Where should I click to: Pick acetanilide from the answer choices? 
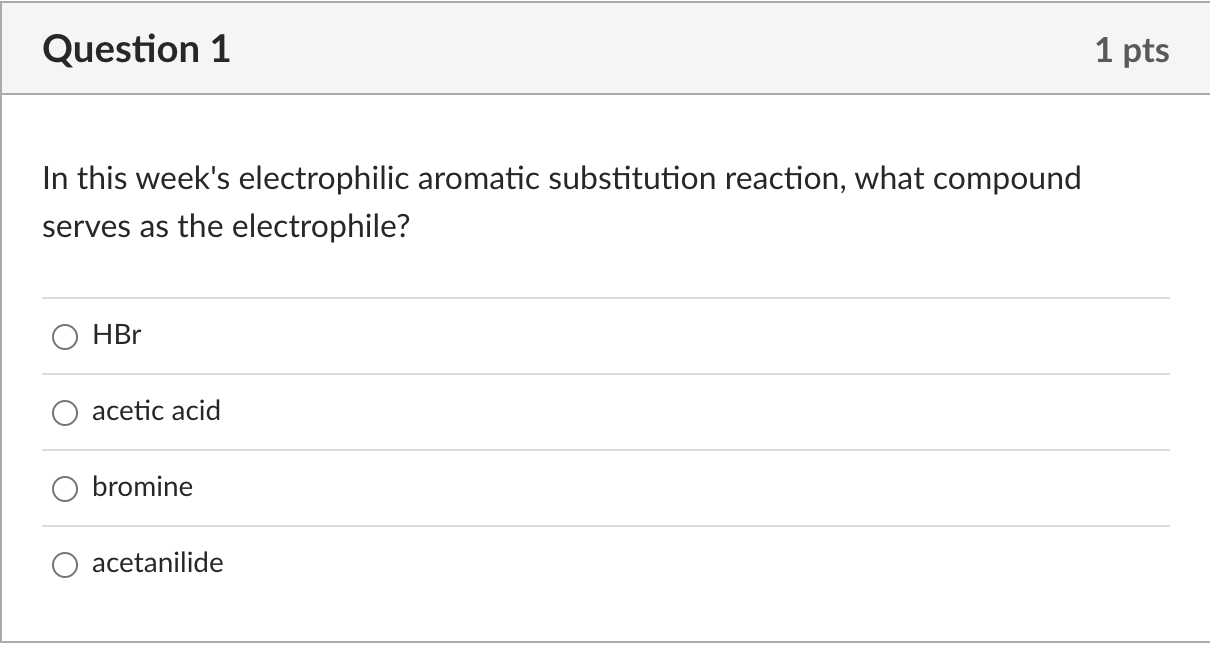65,564
